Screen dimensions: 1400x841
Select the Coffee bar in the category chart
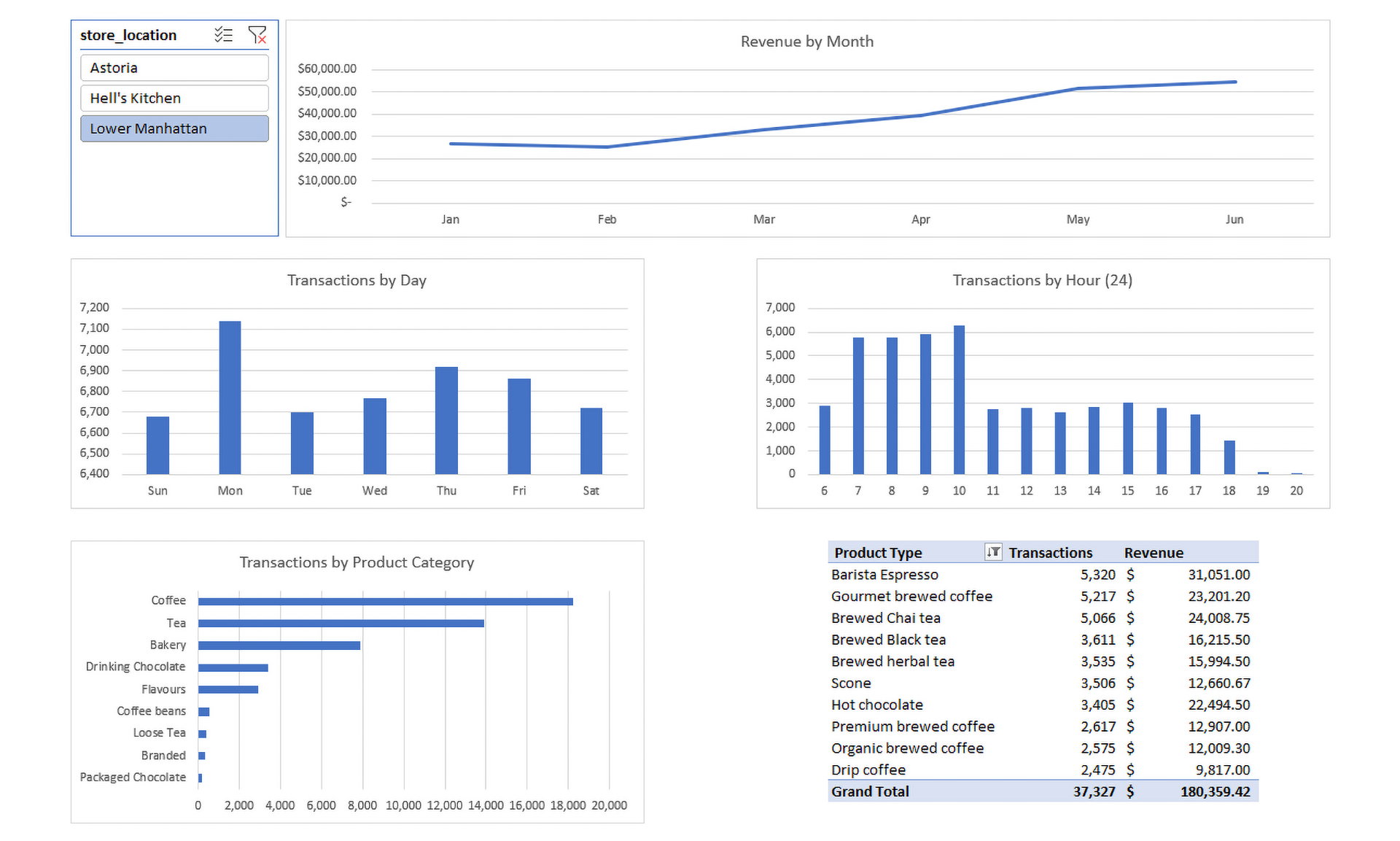(x=385, y=602)
